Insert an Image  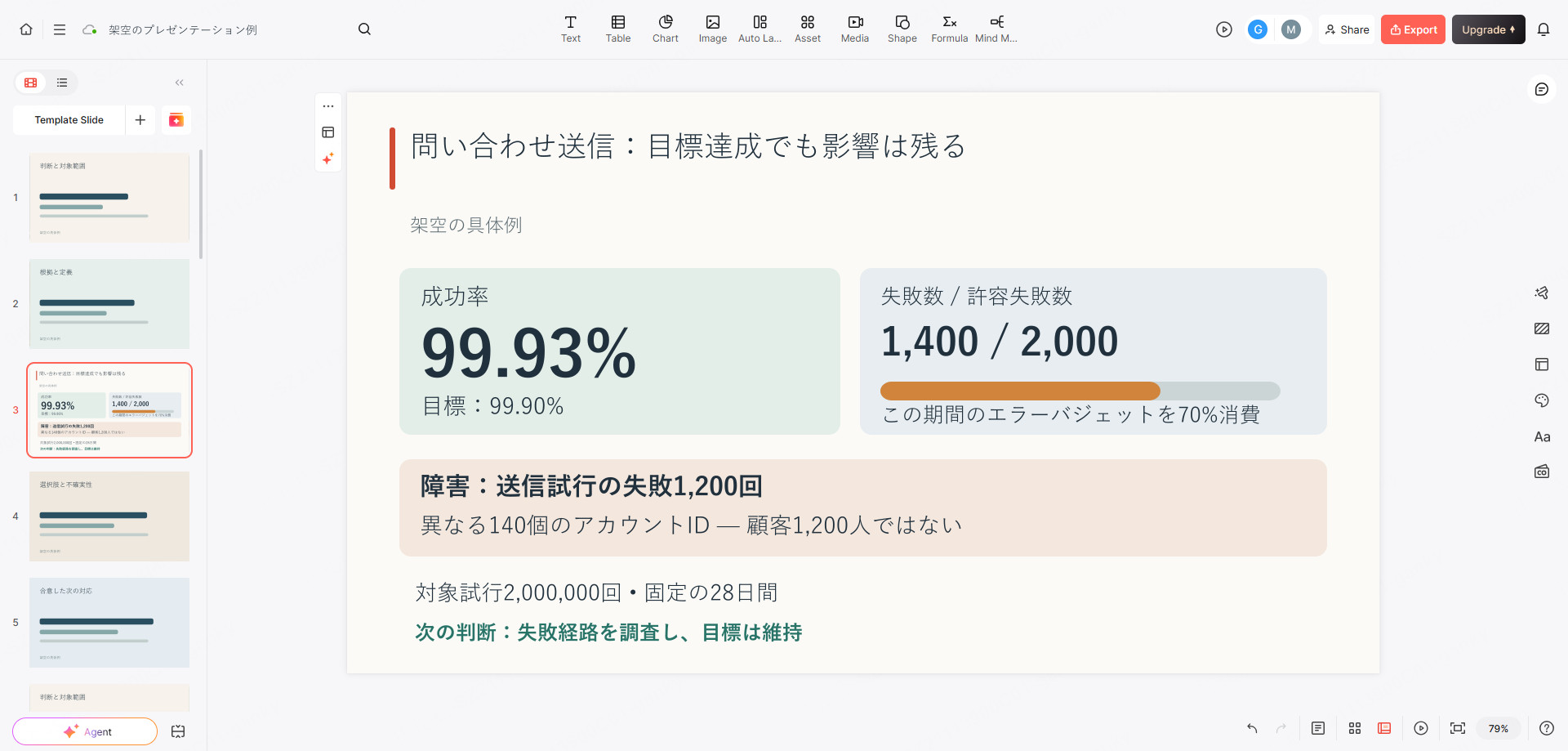713,29
